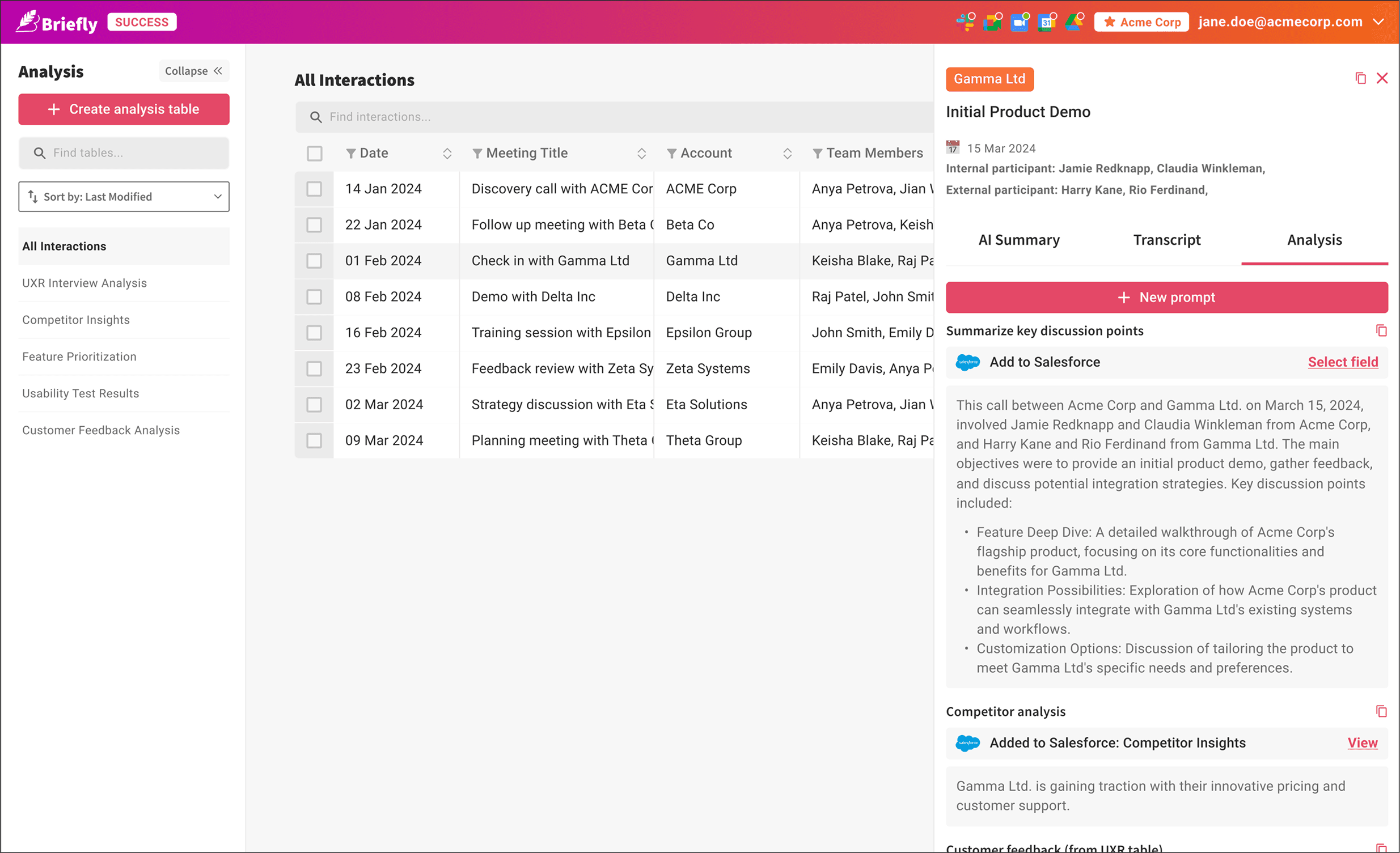1400x853 pixels.
Task: Open the Google Calendar integration icon
Action: coord(1047,23)
